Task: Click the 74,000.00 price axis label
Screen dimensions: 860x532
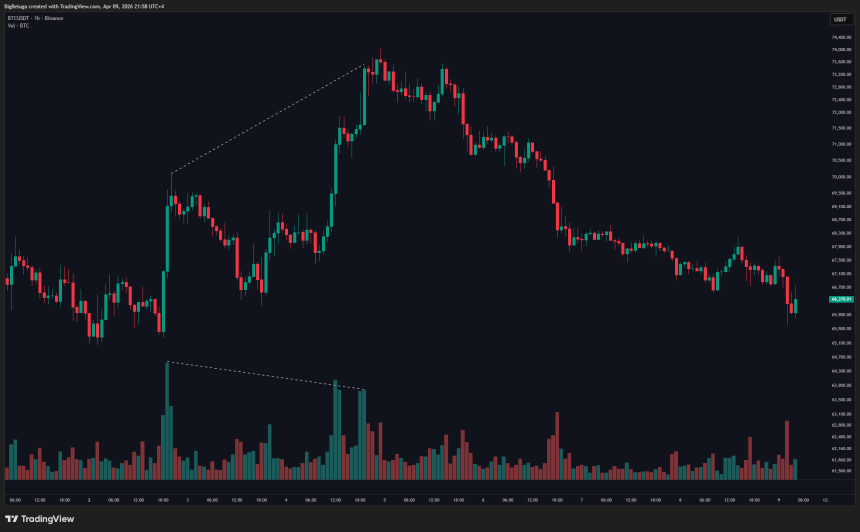Action: pyautogui.click(x=841, y=49)
